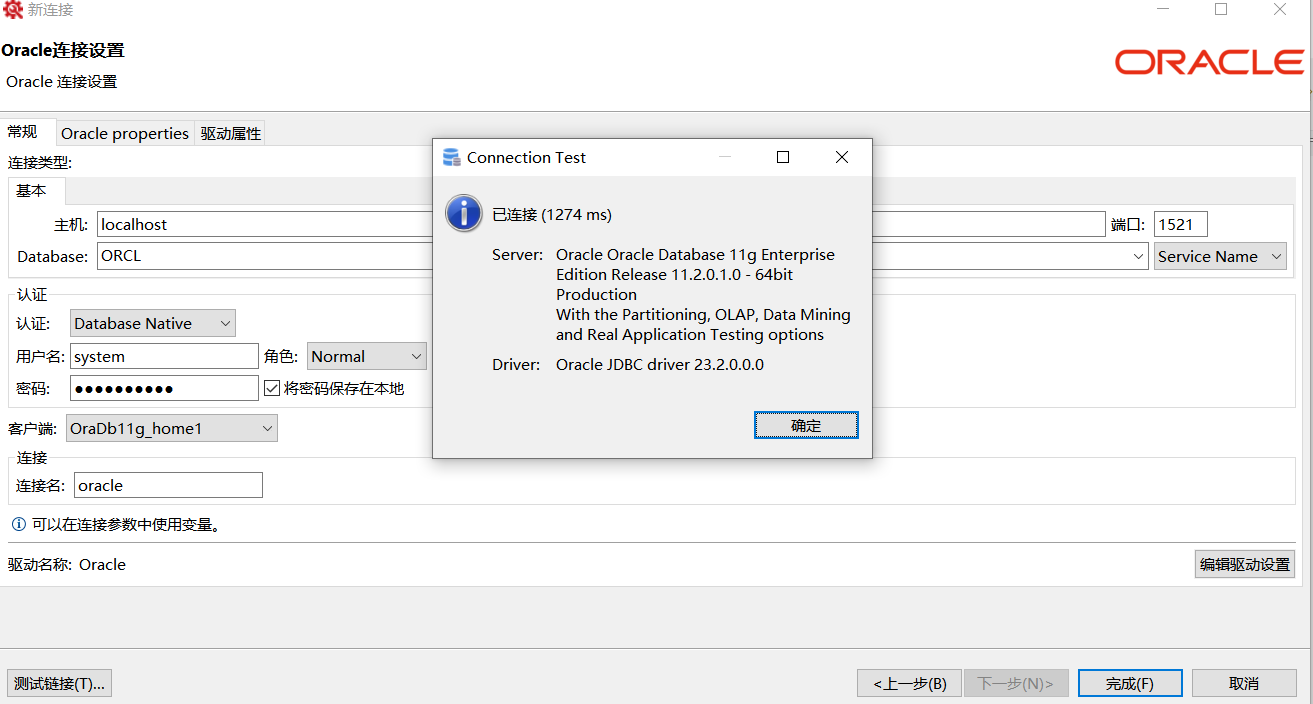
Task: Click the DBeaver icon in the window title bar
Action: (13, 10)
